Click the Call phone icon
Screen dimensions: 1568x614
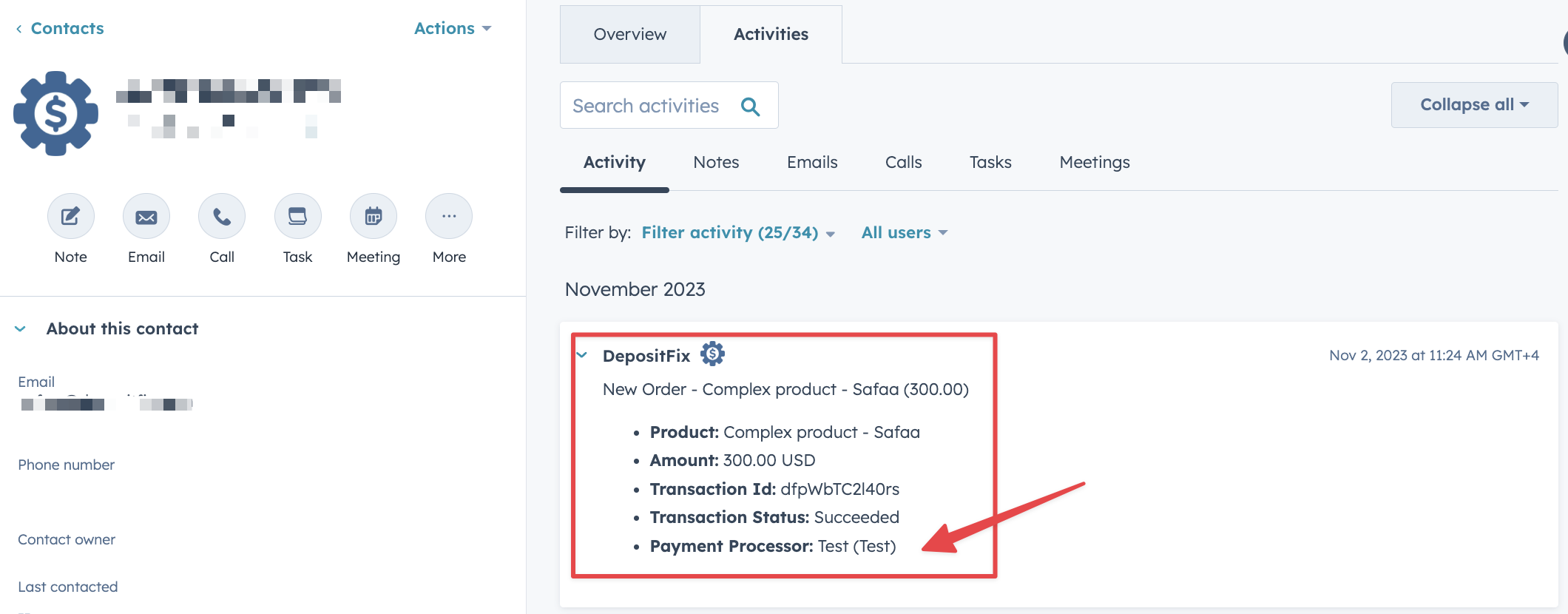pos(222,216)
